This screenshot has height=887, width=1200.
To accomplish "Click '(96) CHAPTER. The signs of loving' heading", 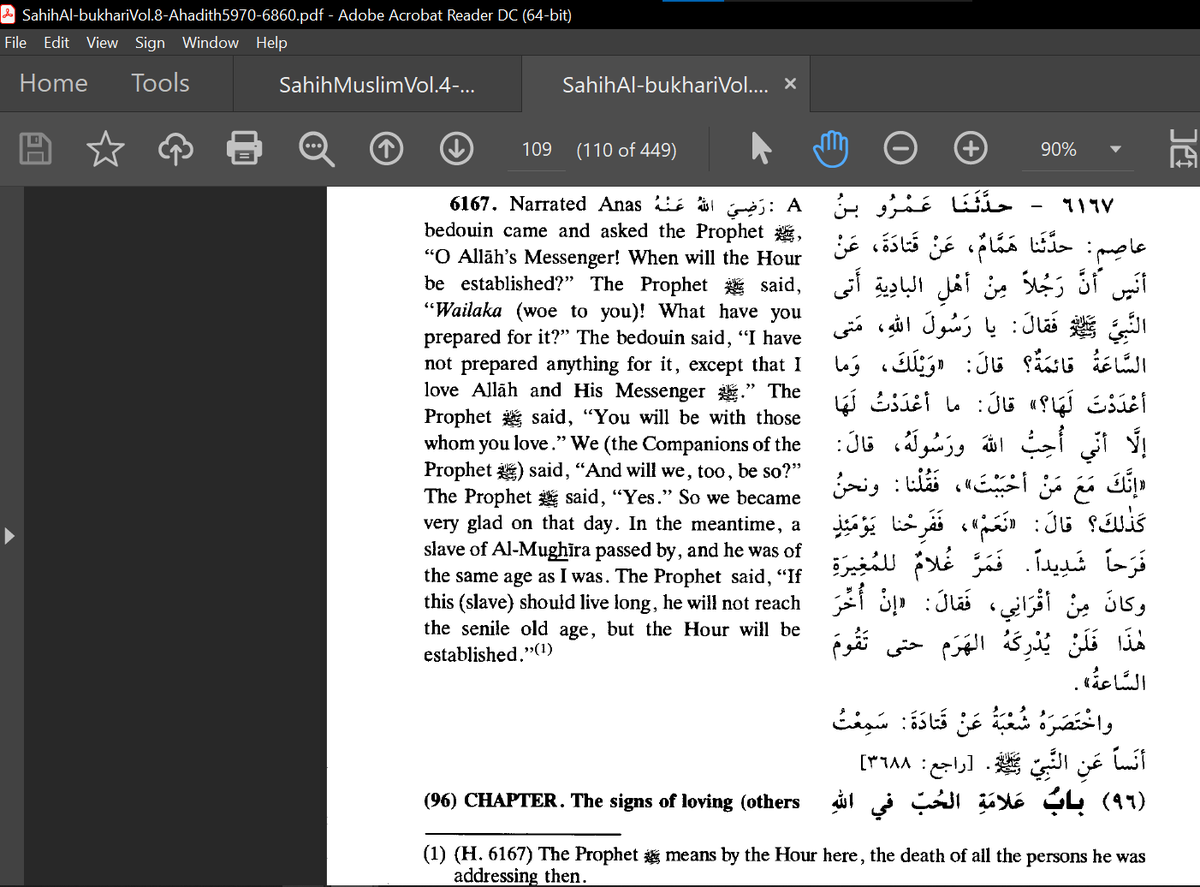I will [x=611, y=801].
